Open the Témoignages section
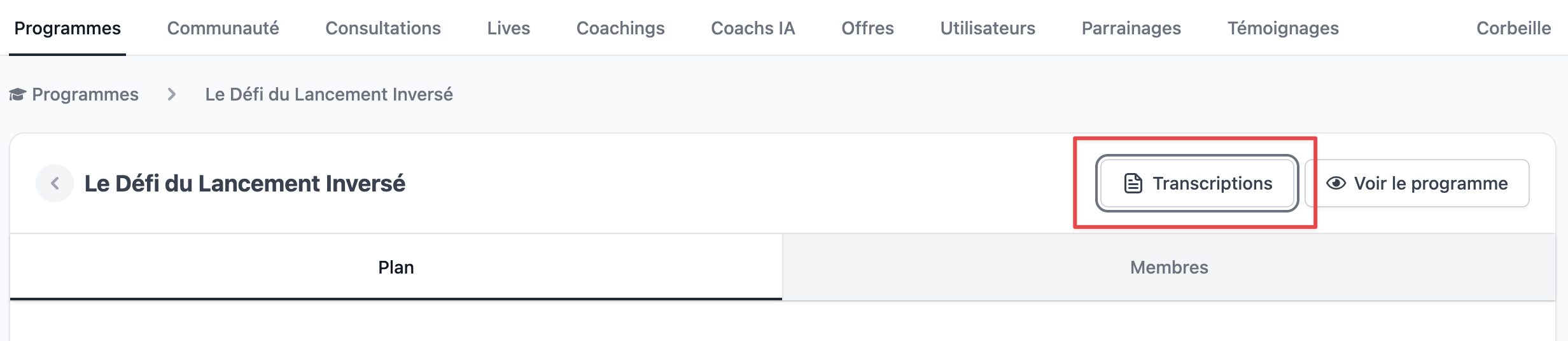1568x341 pixels. [1283, 28]
